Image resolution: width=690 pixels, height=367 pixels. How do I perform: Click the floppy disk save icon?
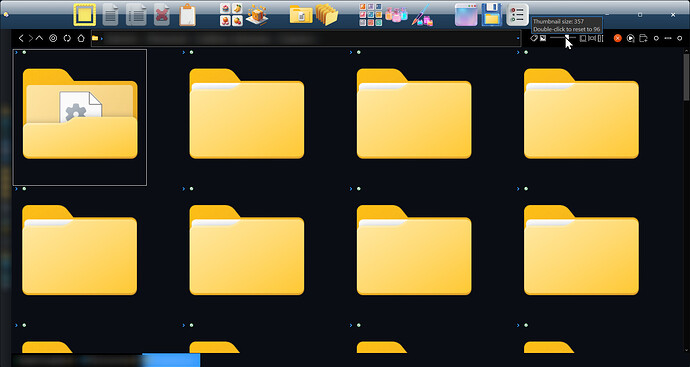coord(492,15)
